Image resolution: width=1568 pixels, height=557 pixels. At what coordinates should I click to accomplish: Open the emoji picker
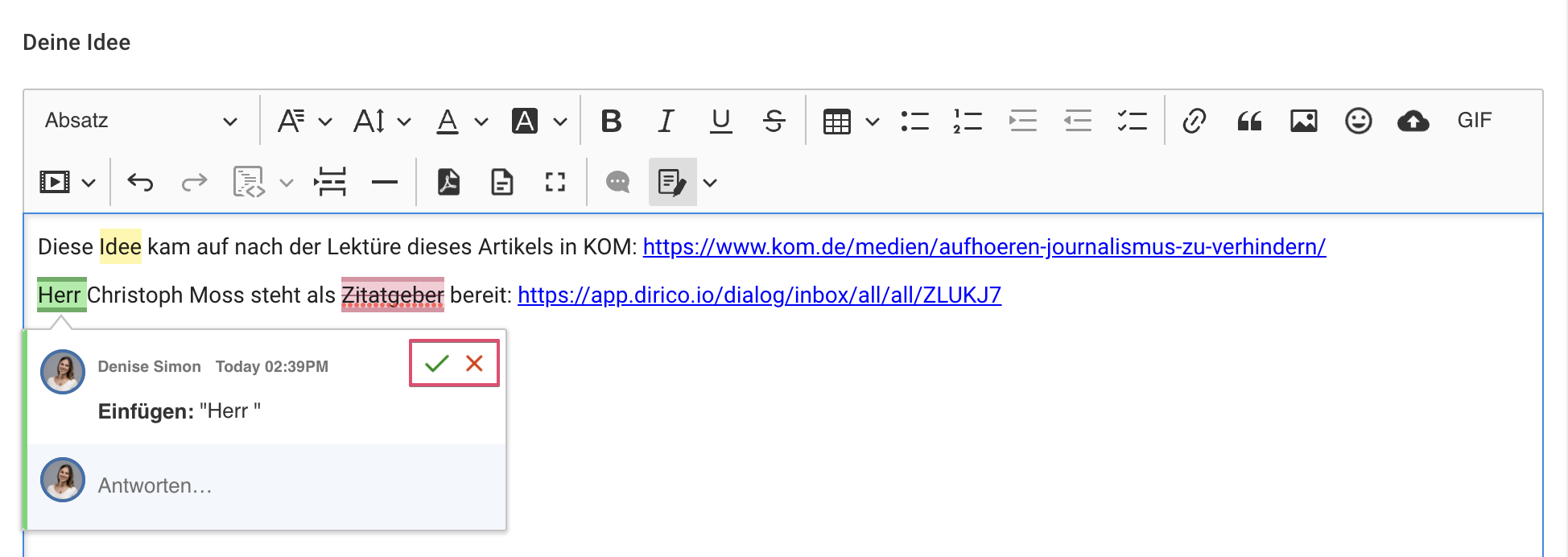point(1359,121)
